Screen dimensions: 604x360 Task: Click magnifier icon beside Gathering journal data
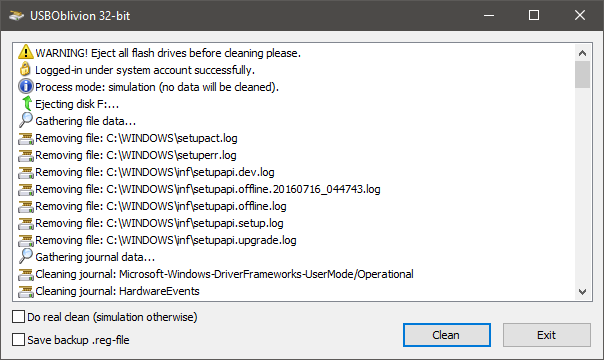(26, 256)
